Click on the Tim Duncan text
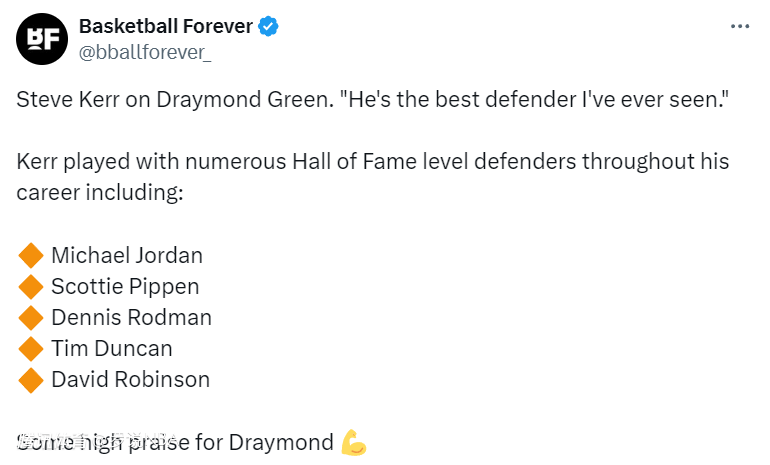The image size is (770, 465). click(x=112, y=349)
